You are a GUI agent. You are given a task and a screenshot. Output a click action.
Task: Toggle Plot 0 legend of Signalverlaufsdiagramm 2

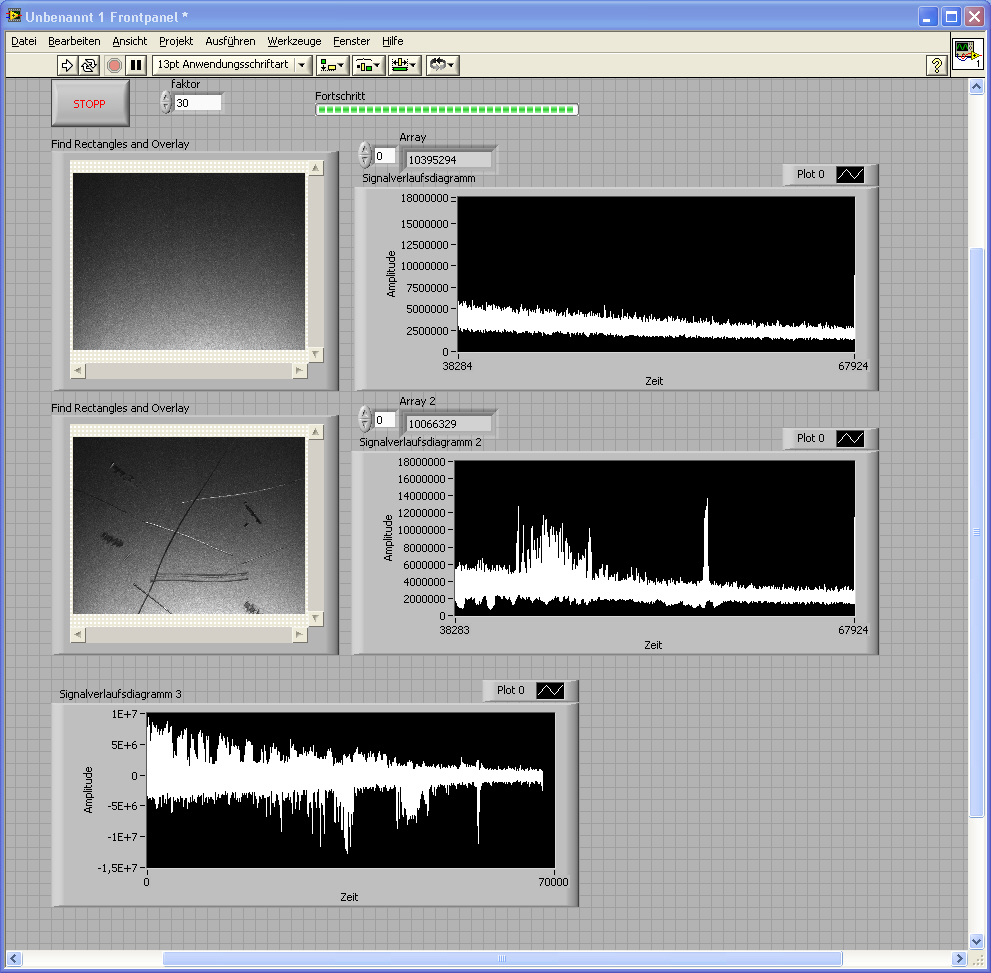click(x=850, y=439)
